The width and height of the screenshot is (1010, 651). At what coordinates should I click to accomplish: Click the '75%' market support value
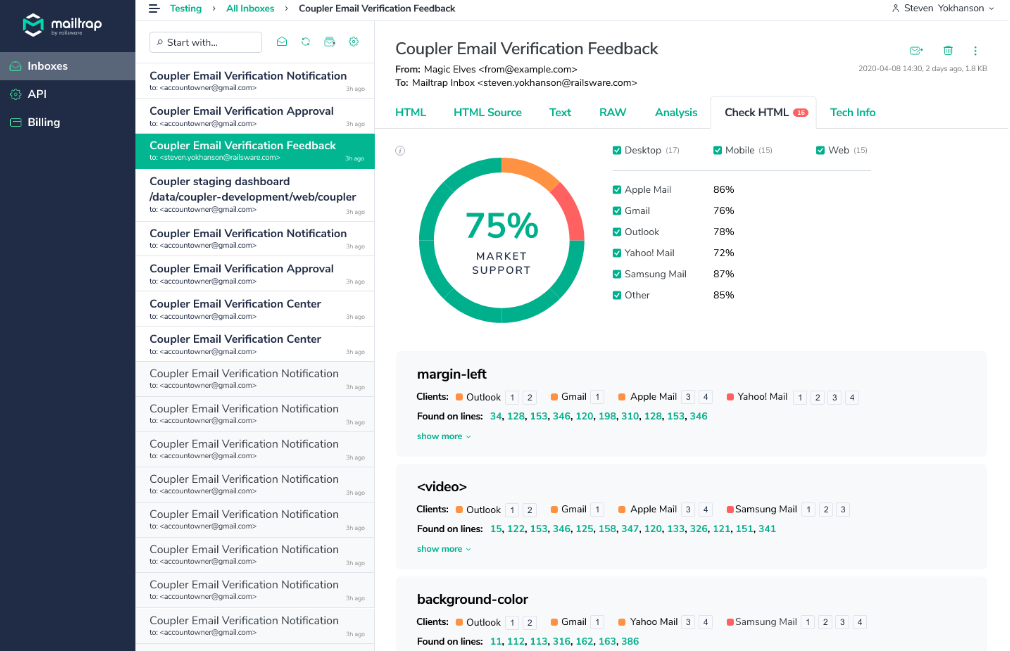[x=502, y=226]
